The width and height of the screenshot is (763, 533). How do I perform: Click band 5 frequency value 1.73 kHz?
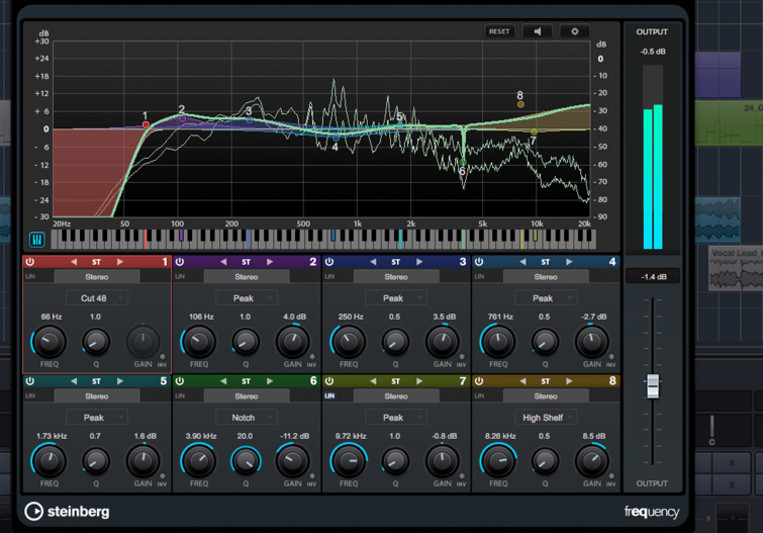52,436
